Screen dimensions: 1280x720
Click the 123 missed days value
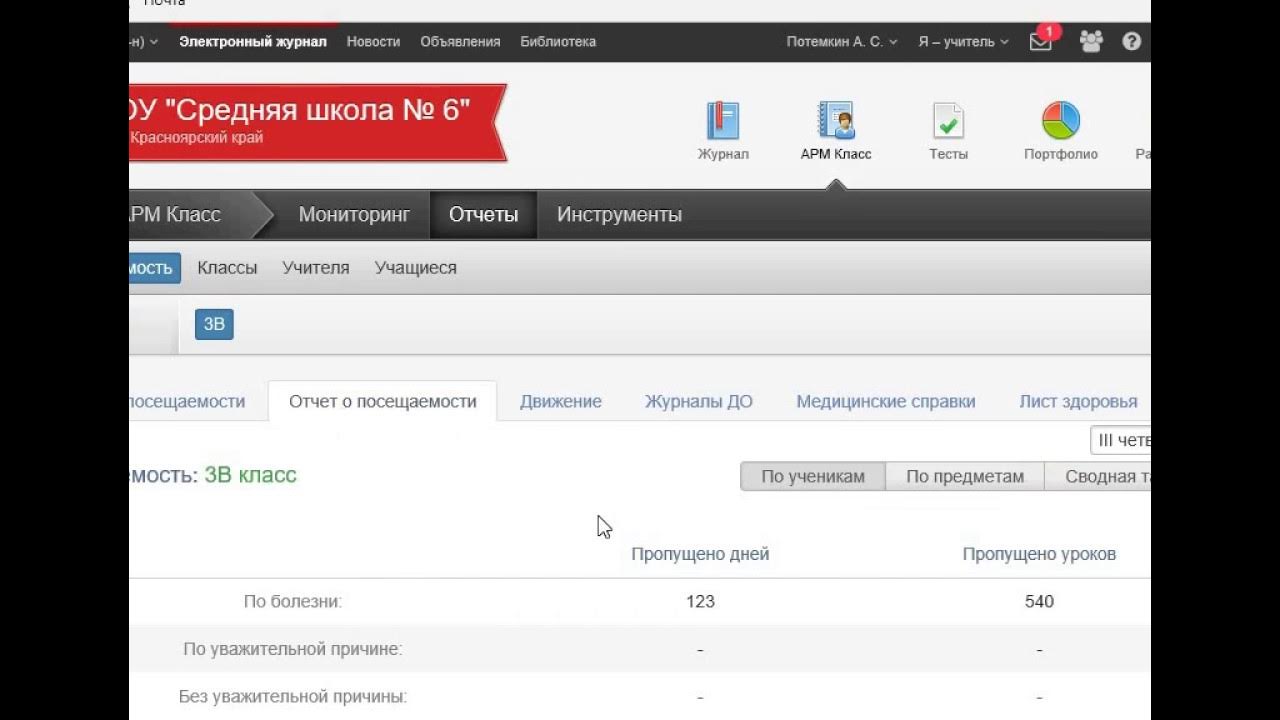(700, 602)
